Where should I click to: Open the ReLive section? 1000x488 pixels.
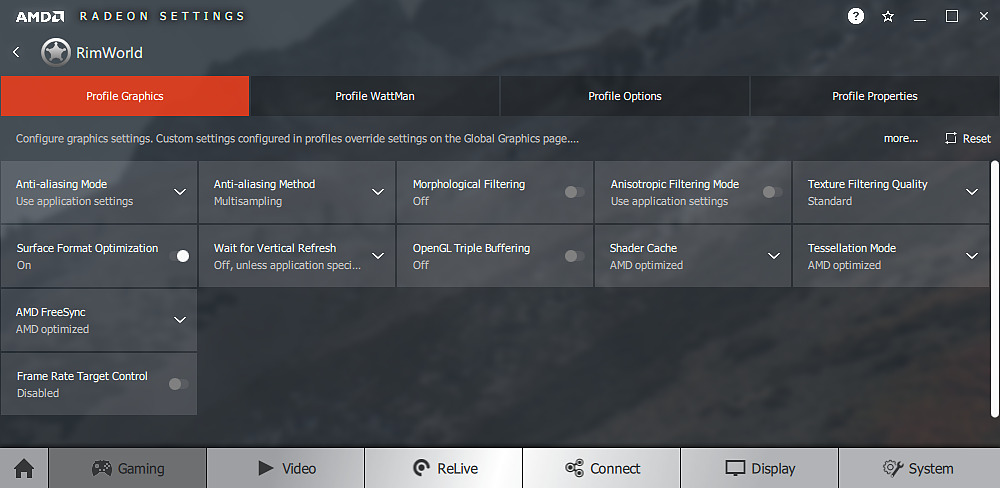point(444,468)
